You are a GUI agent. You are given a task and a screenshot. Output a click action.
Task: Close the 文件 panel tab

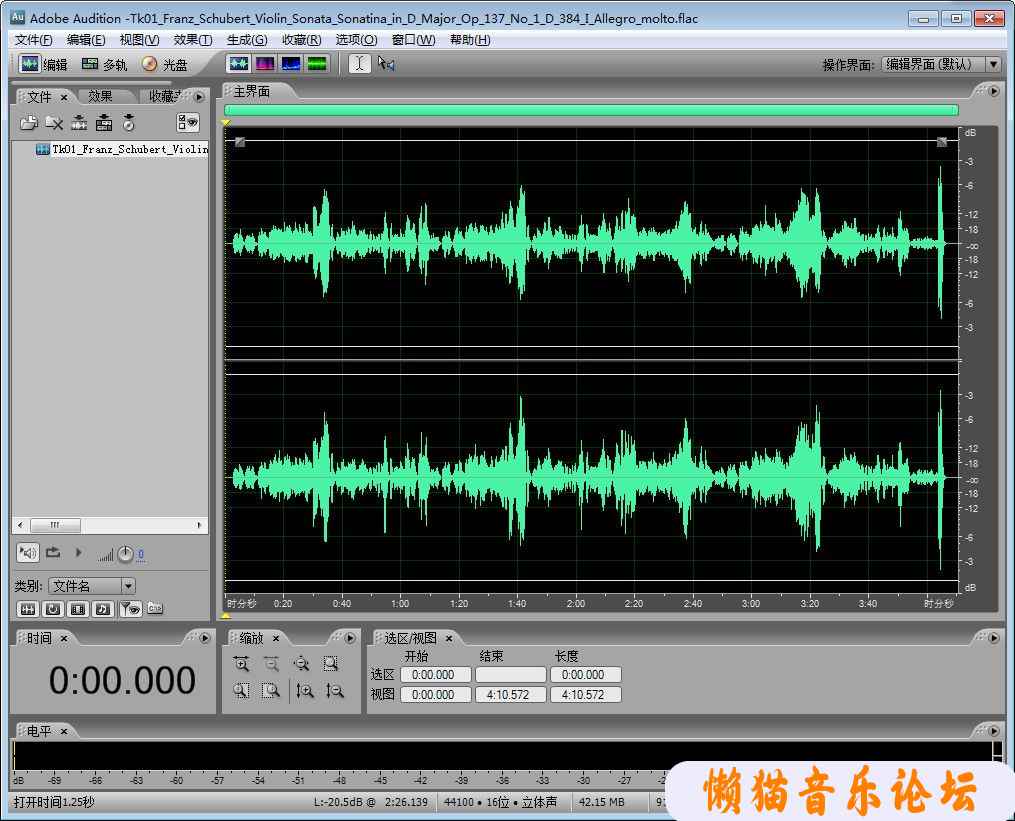click(64, 97)
